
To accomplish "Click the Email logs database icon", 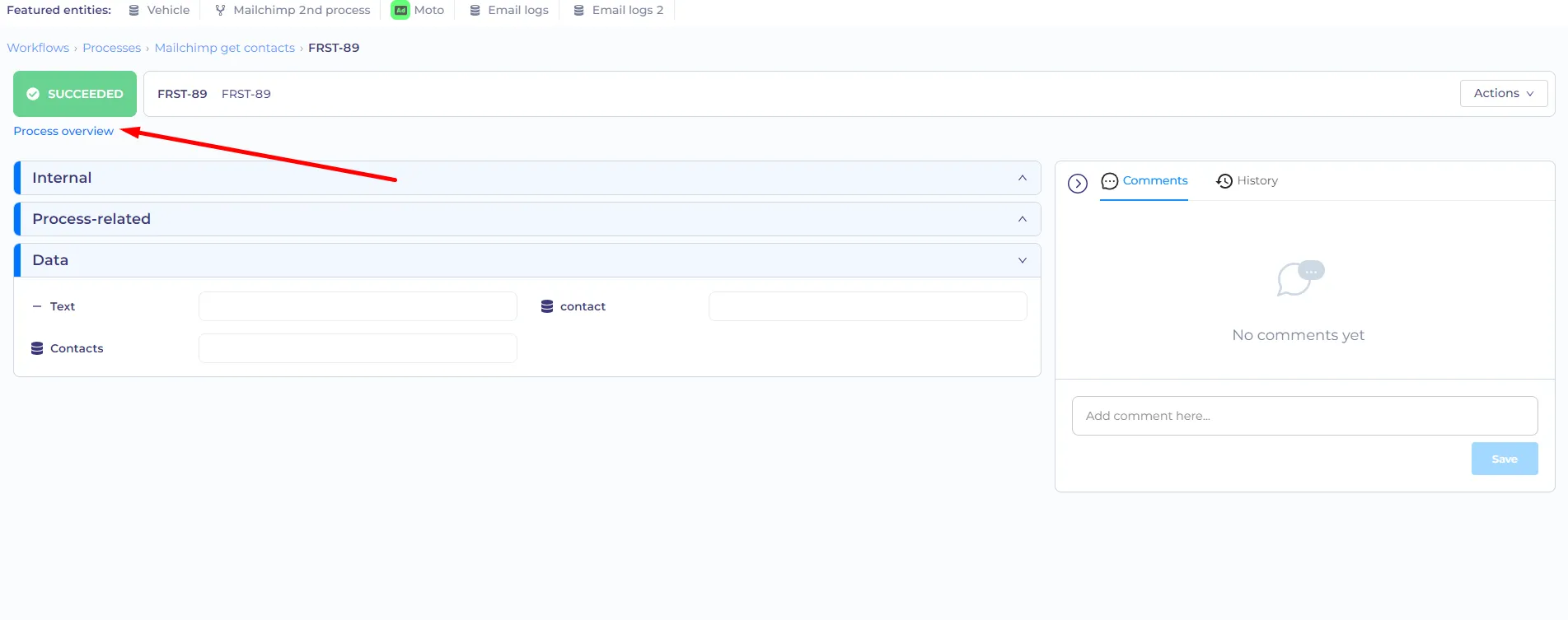I will pos(475,10).
